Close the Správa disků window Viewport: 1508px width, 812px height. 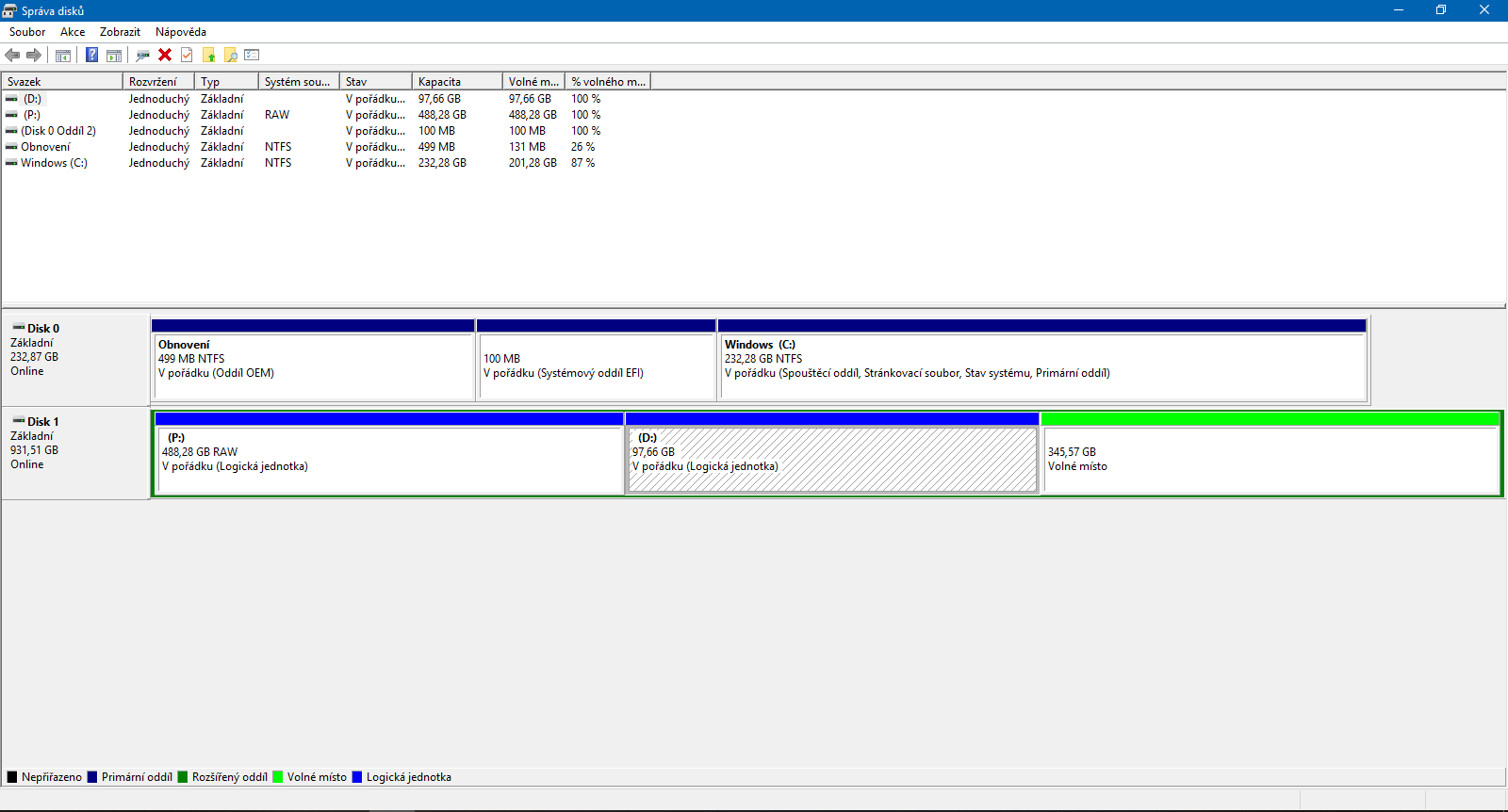[x=1484, y=10]
